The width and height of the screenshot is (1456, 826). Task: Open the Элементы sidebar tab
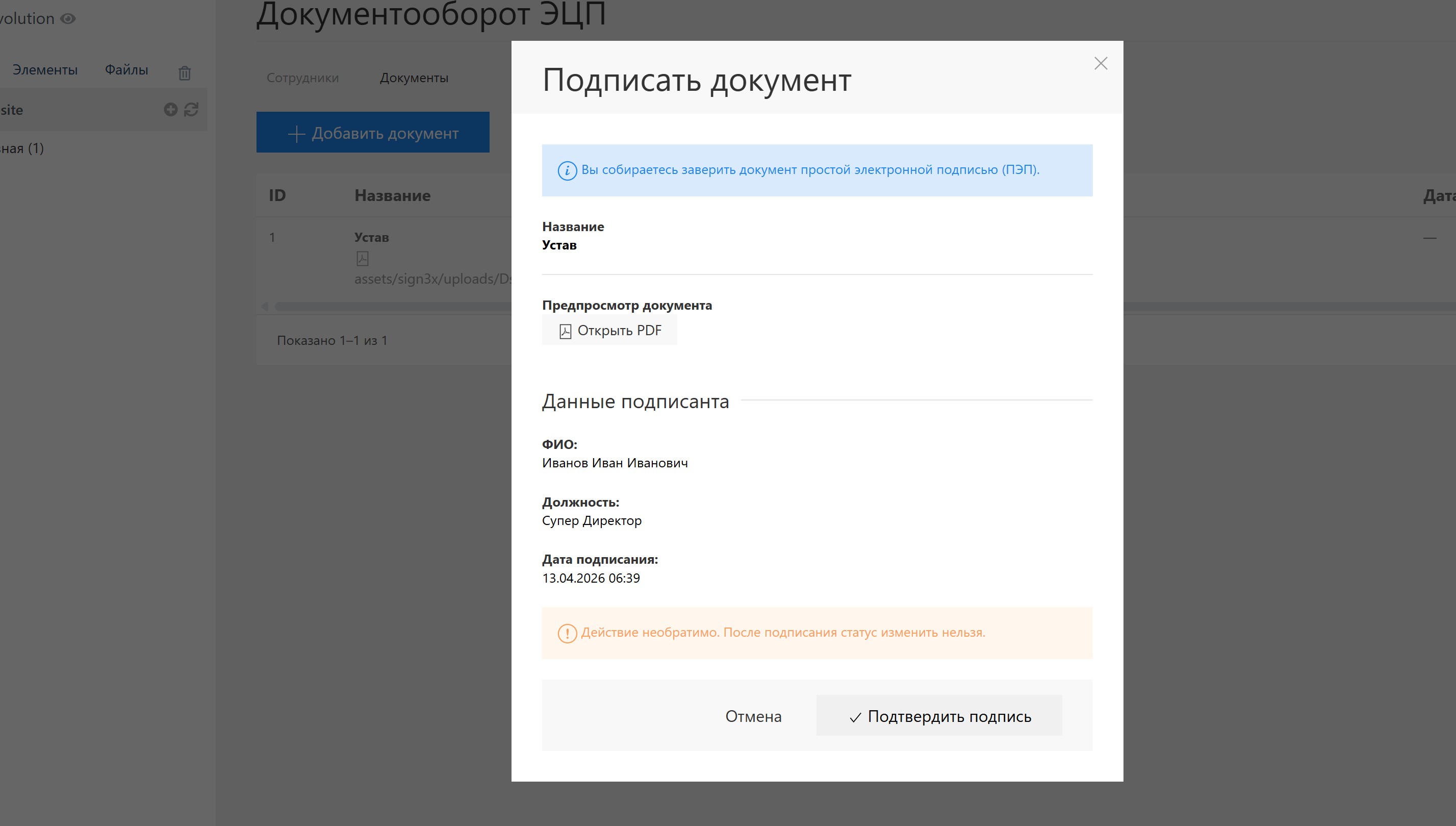point(45,70)
